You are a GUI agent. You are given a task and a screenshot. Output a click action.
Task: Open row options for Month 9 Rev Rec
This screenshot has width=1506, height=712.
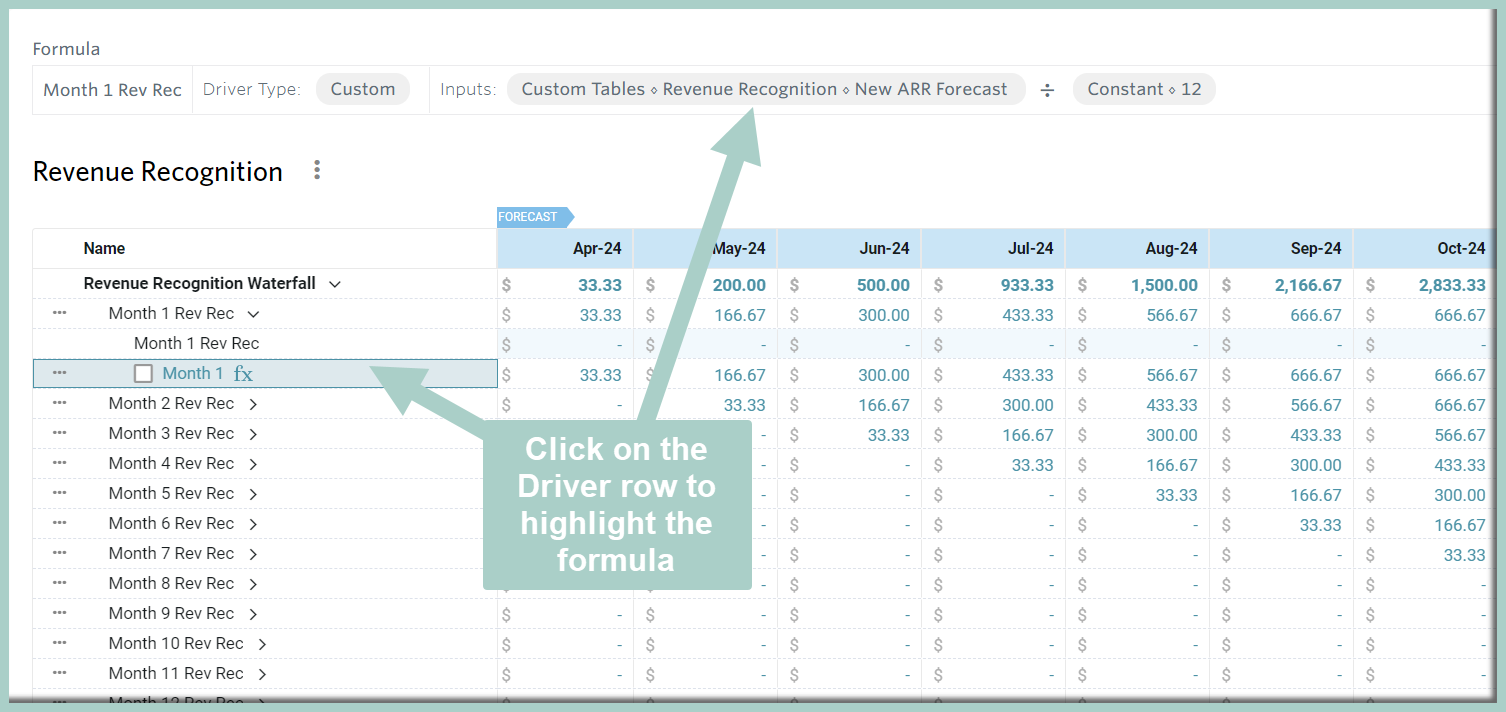point(60,613)
